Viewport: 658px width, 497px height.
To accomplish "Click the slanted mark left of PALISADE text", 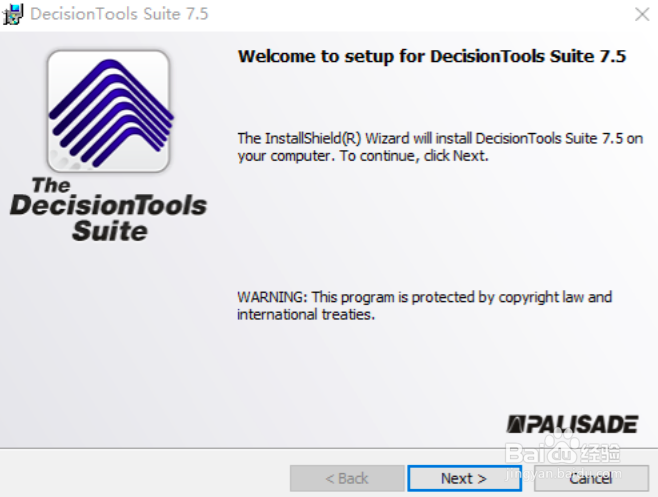I will coord(516,424).
